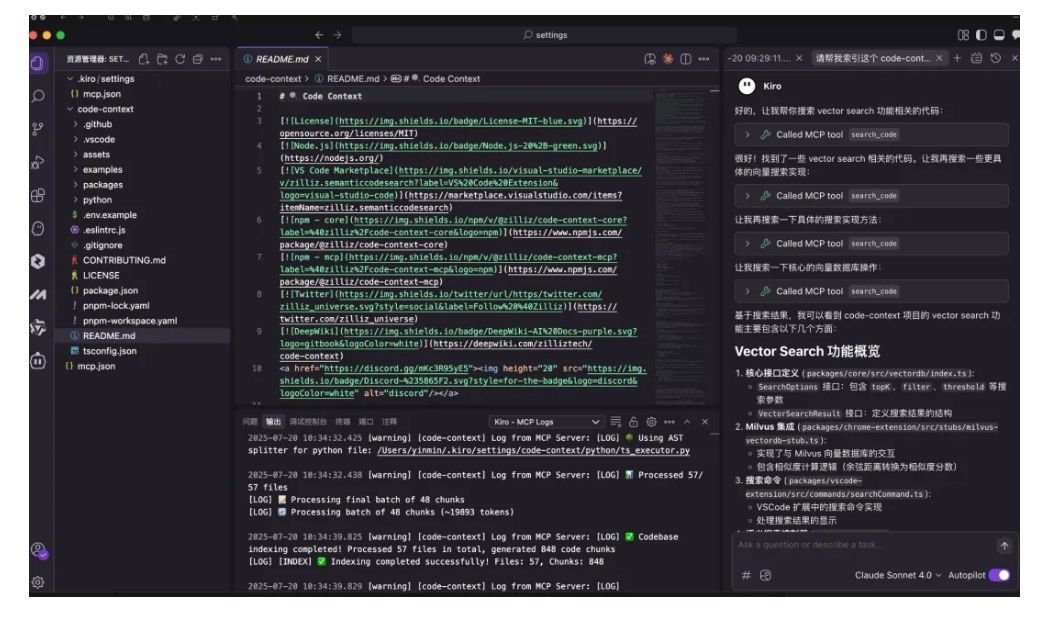Open the Source Control view
The image size is (1059, 618).
(x=38, y=129)
